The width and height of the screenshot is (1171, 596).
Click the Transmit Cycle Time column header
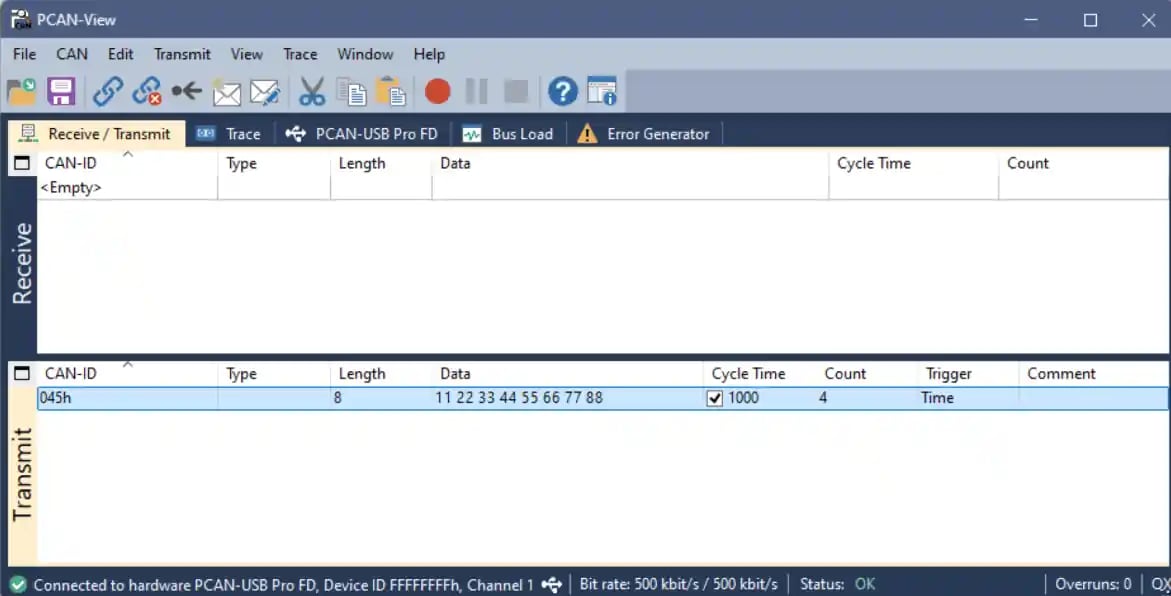click(760, 373)
